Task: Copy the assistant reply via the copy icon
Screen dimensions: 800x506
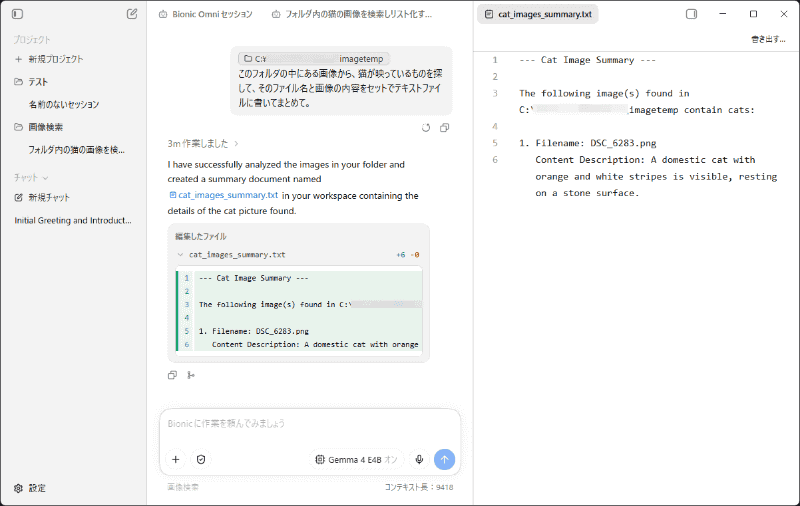Action: [172, 375]
